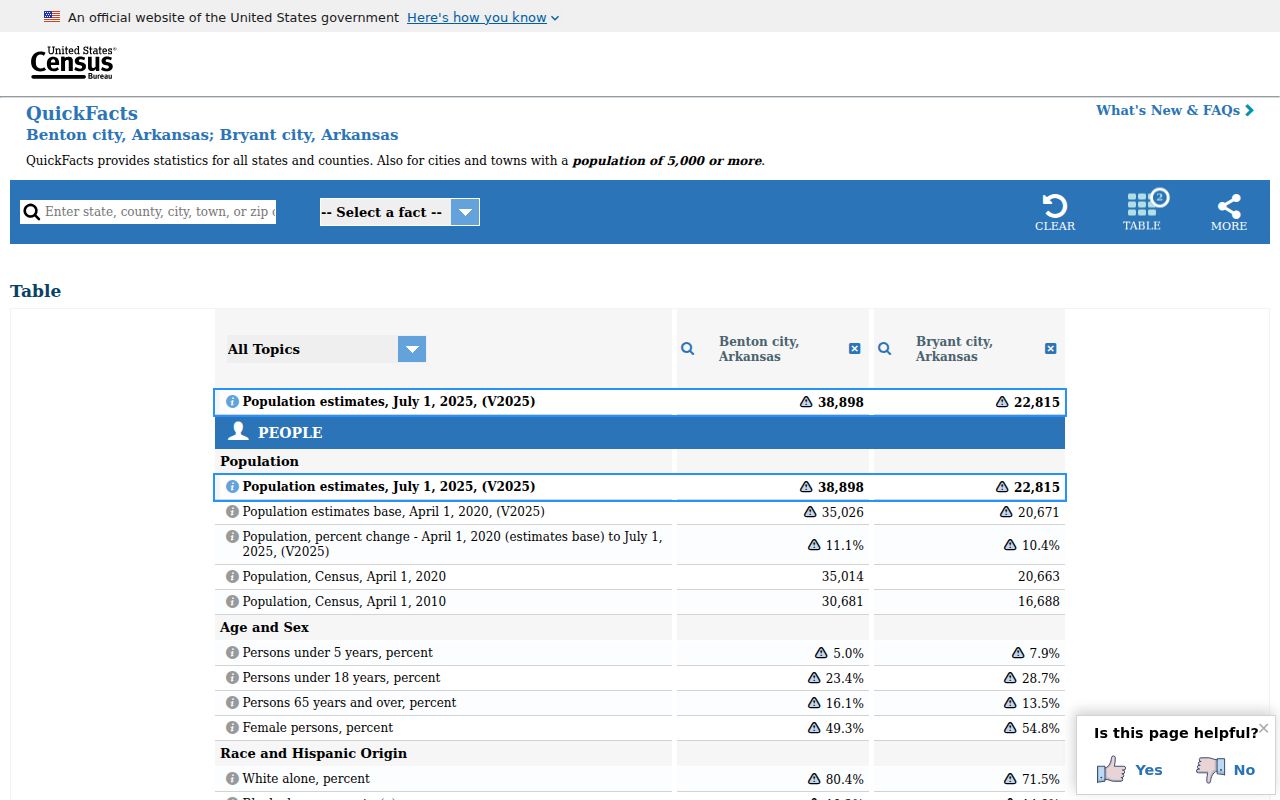Click the 'Race and Hispanic Origin' subheading

314,754
